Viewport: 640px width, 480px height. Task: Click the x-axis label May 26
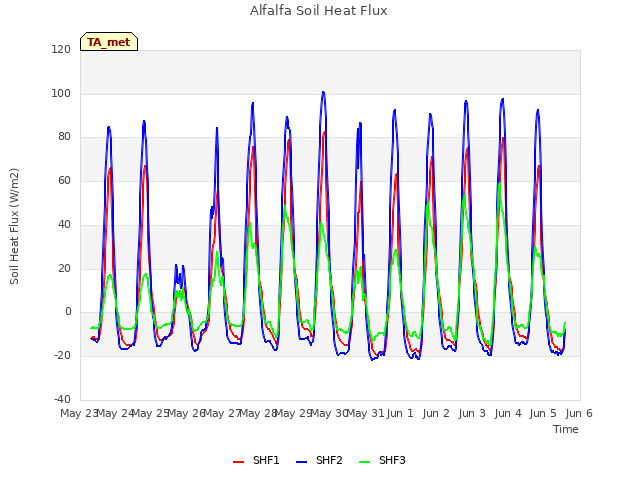187,413
